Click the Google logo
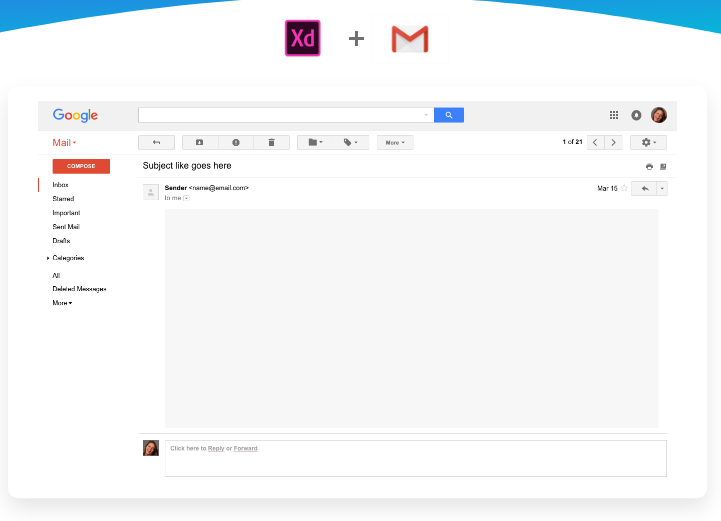 75,115
